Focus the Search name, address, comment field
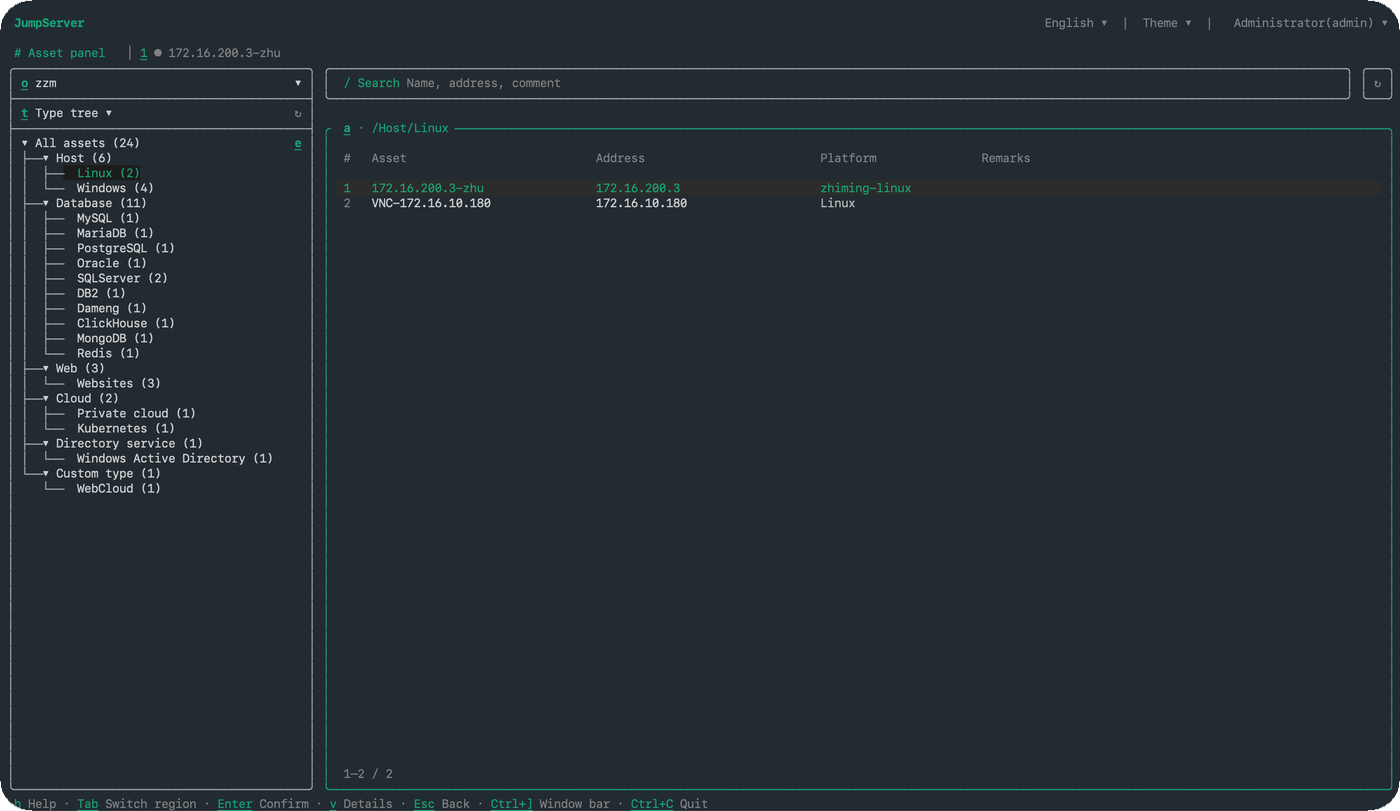This screenshot has height=811, width=1400. click(x=838, y=84)
